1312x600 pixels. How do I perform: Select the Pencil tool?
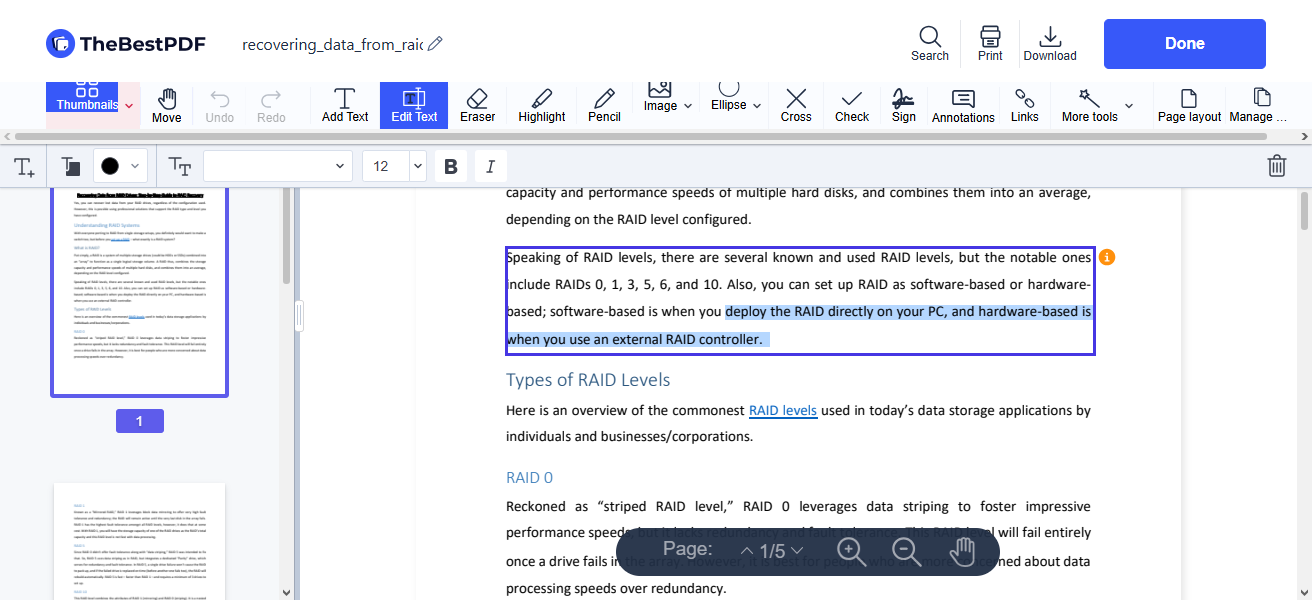point(604,104)
